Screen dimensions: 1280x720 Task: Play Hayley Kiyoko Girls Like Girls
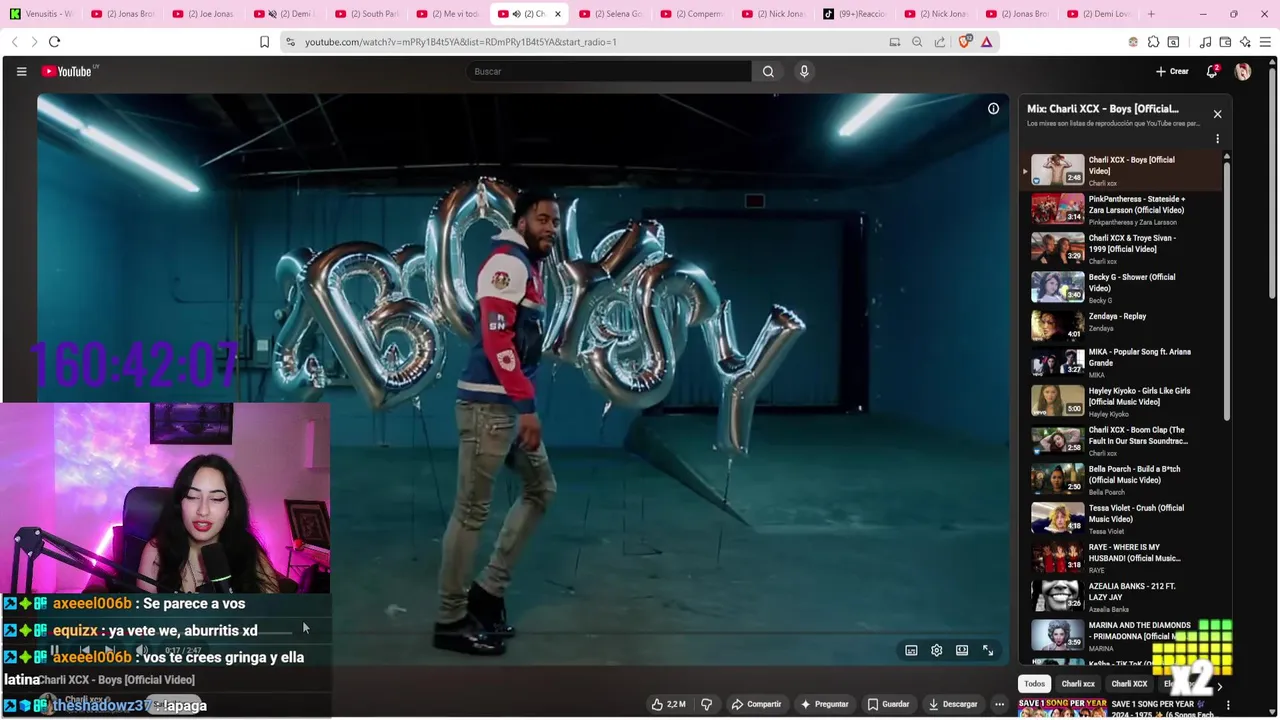point(1120,401)
